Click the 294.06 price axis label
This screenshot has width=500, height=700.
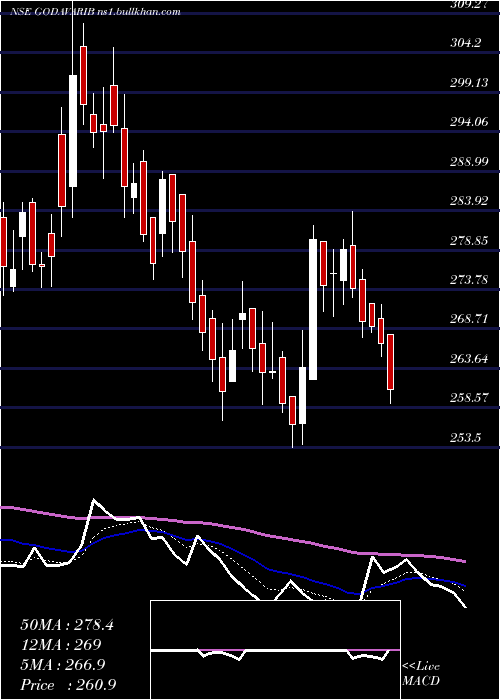(469, 121)
